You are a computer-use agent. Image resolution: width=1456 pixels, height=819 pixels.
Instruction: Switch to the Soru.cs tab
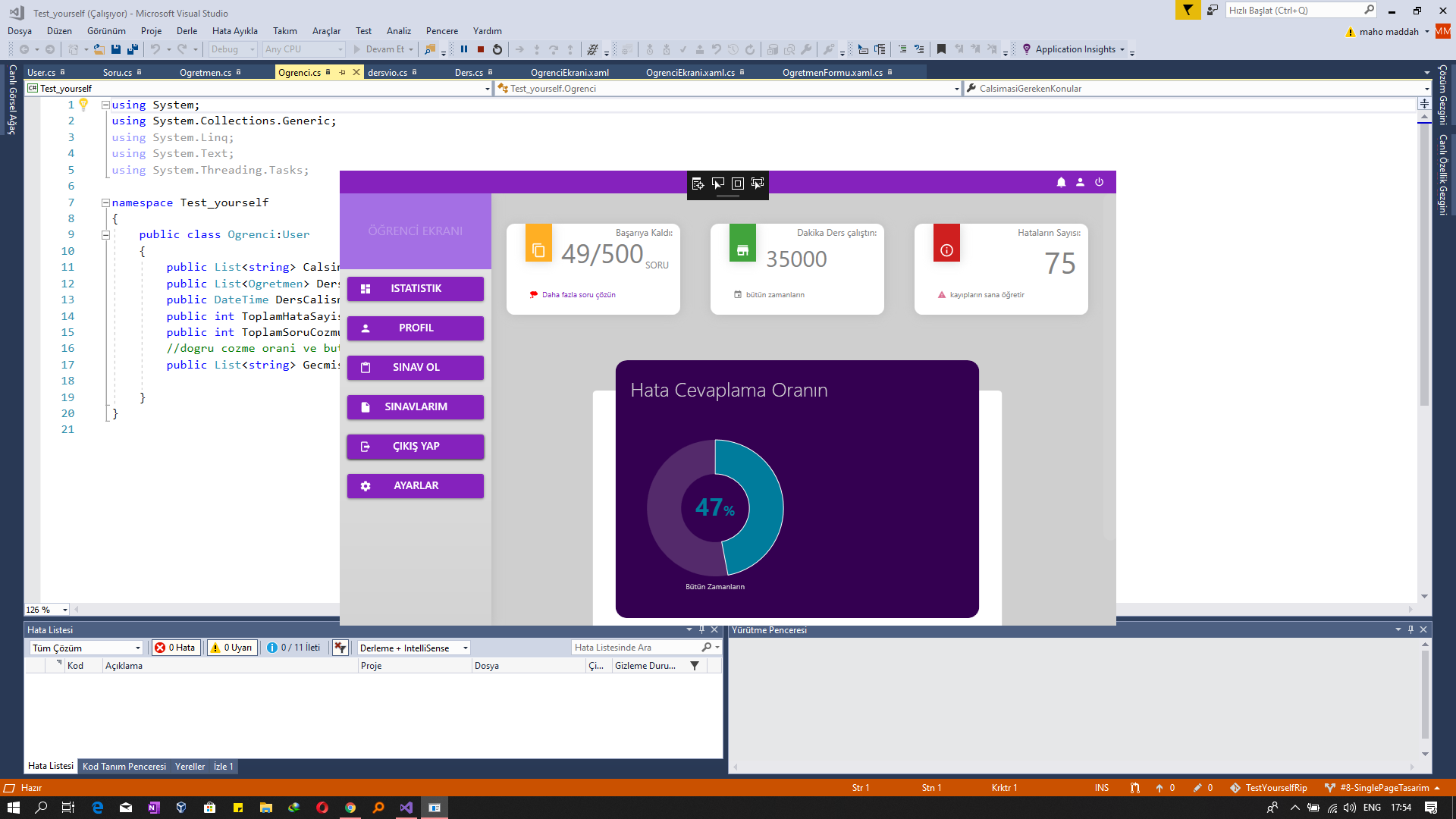click(118, 72)
